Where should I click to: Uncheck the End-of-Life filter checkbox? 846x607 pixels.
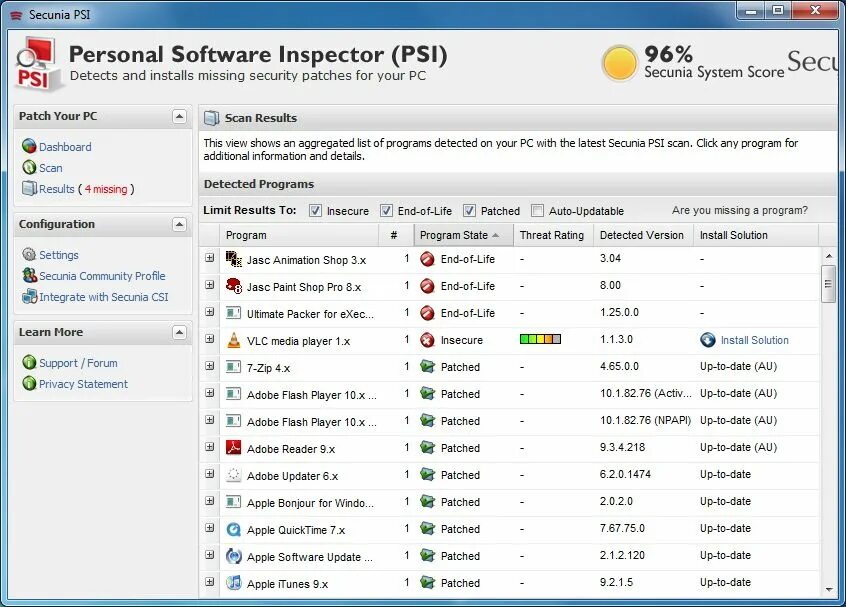coord(386,210)
